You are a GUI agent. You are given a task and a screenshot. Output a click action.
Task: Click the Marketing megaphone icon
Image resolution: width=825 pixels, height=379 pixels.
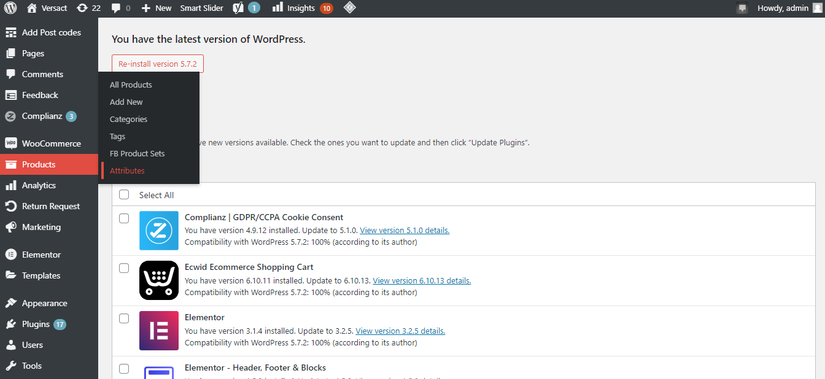coord(11,227)
